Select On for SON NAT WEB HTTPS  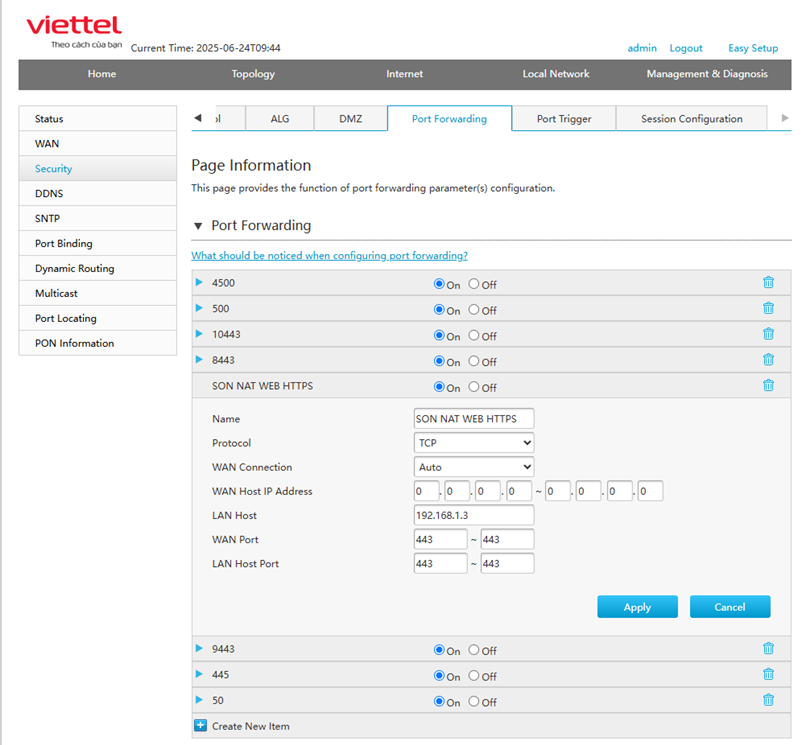[x=439, y=387]
